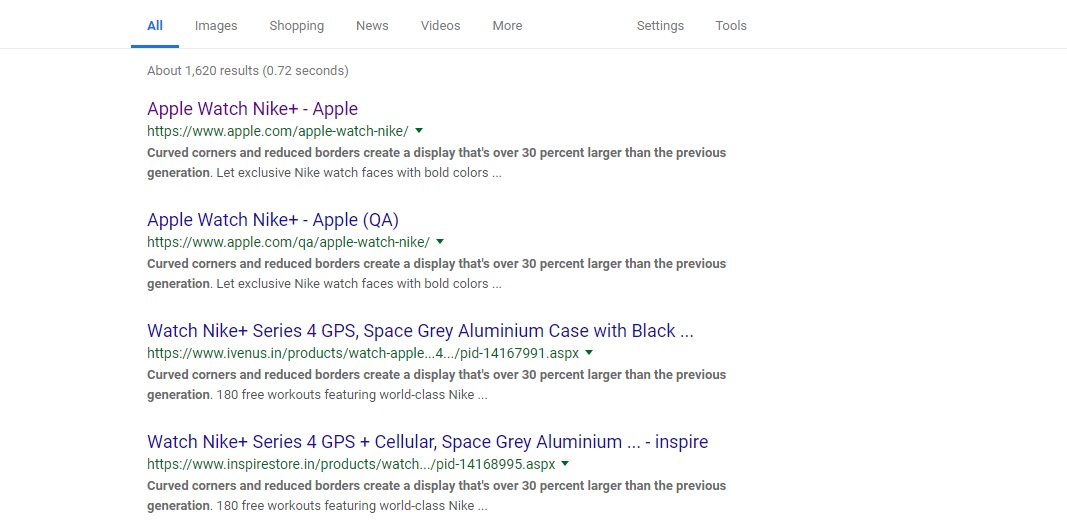Click the https://www.apple.com/qa/apple-watch-nike/ URL text
1067x527 pixels.
pyautogui.click(x=289, y=242)
